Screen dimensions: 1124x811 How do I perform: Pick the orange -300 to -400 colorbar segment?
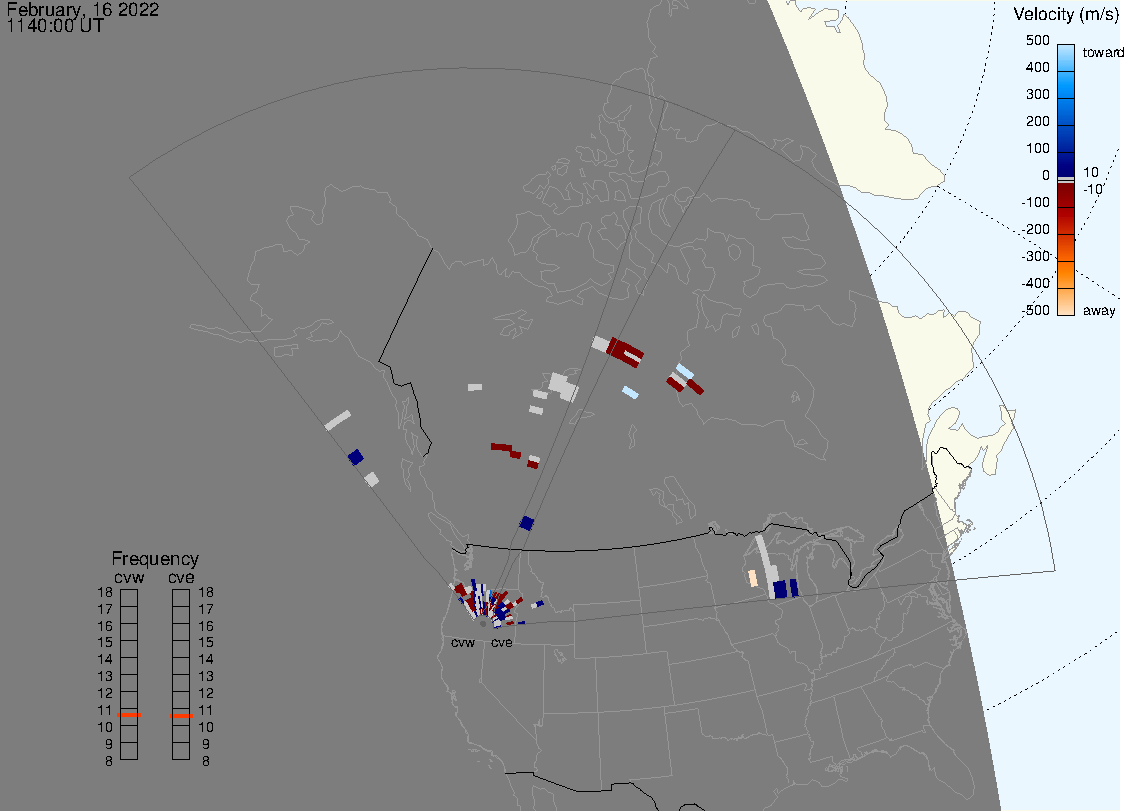pyautogui.click(x=1066, y=275)
